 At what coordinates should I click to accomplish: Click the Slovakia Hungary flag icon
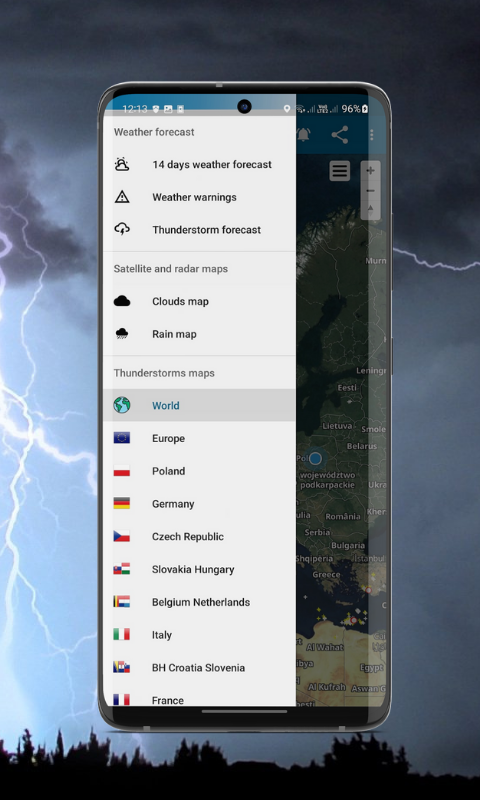tap(122, 569)
